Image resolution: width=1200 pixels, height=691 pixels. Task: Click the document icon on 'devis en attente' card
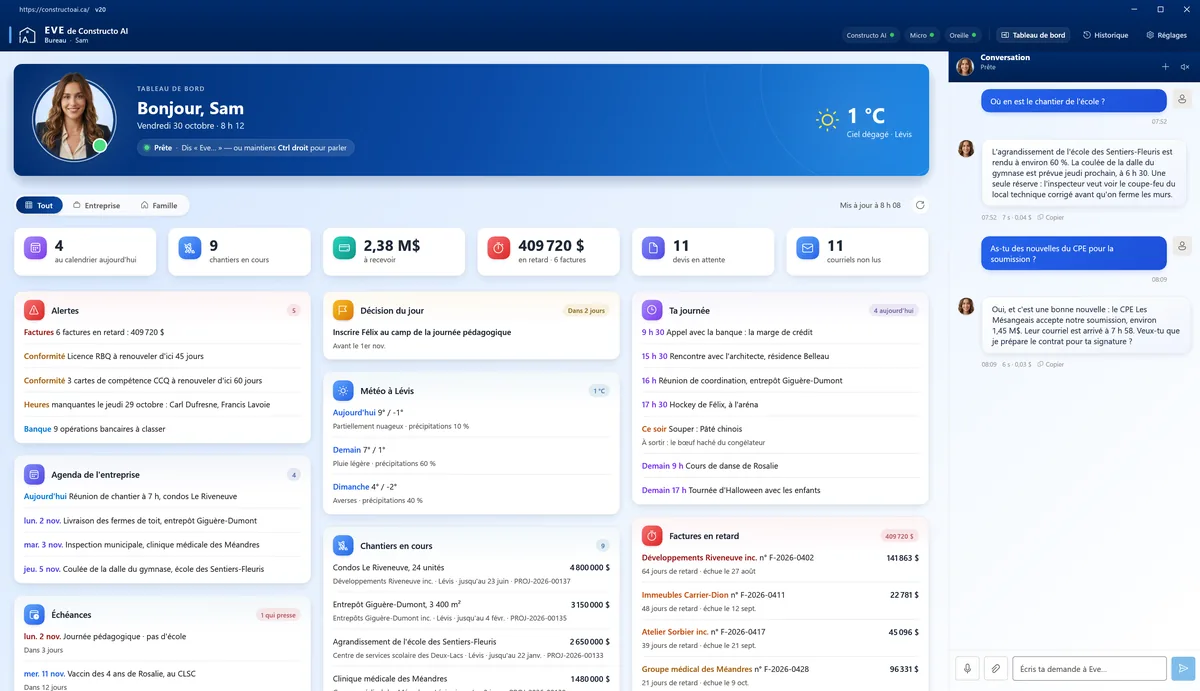click(x=653, y=247)
